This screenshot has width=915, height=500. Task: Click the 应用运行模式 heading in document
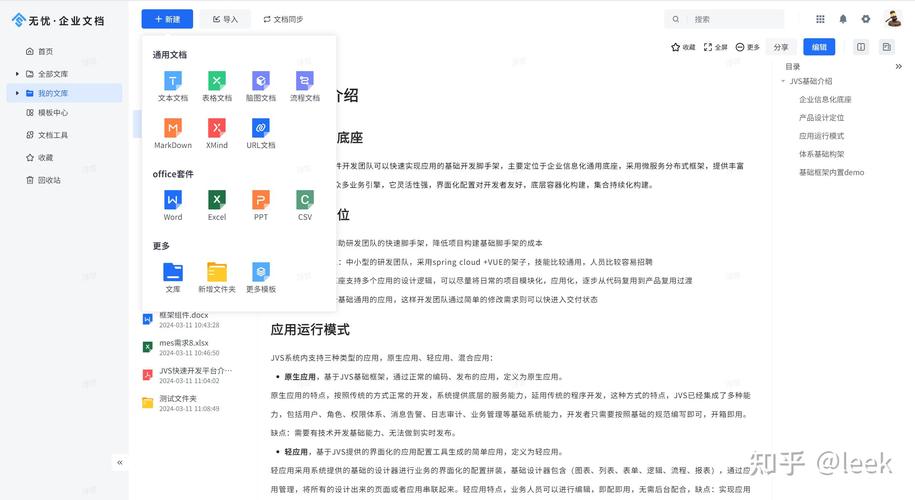pyautogui.click(x=310, y=330)
